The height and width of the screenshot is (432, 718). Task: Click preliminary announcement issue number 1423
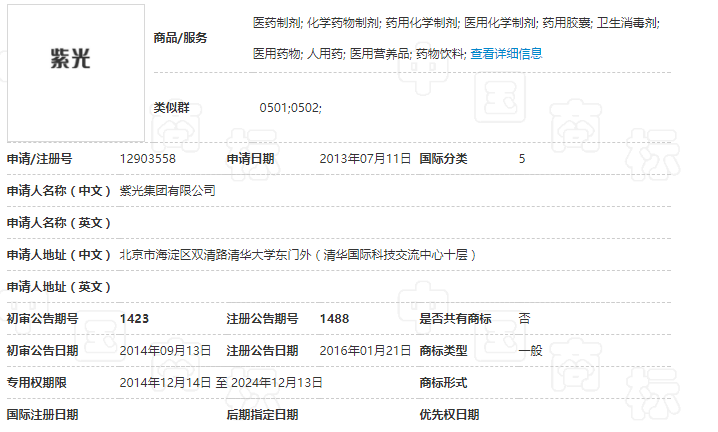pyautogui.click(x=134, y=318)
